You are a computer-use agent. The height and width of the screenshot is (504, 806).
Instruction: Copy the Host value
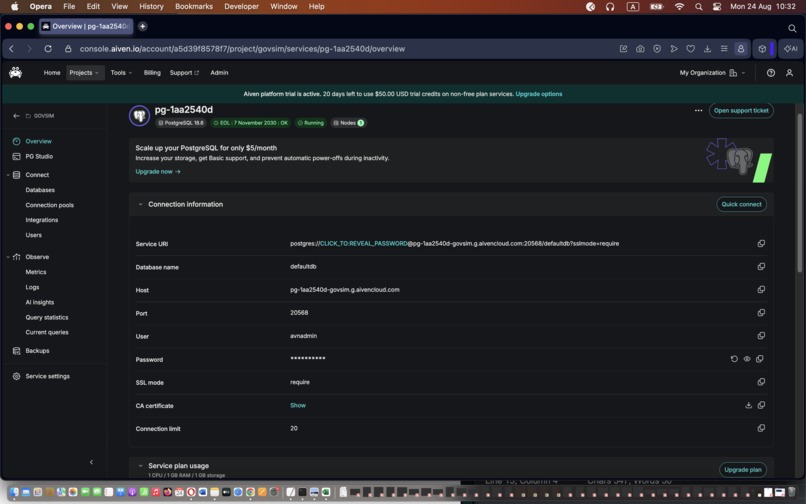(x=761, y=290)
